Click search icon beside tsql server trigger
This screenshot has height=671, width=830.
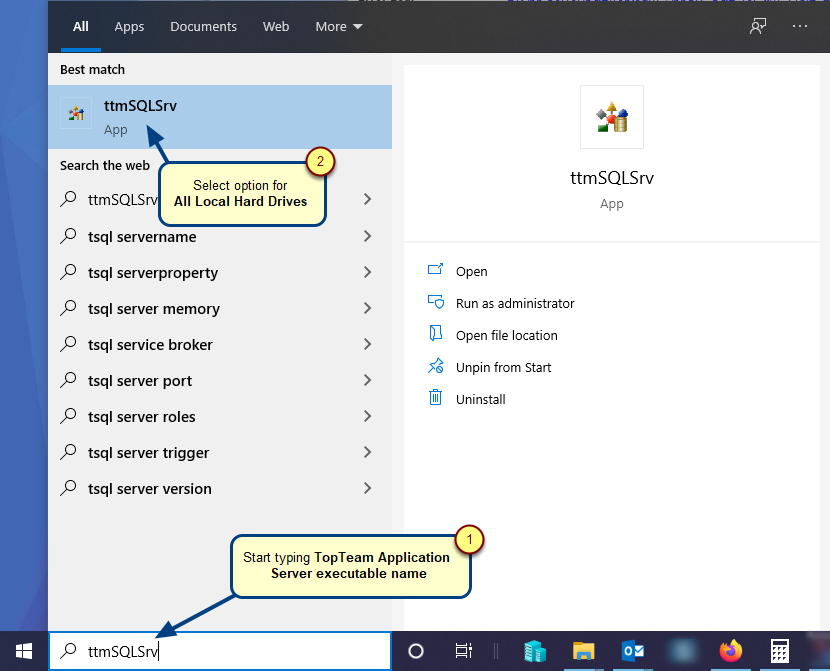[68, 451]
